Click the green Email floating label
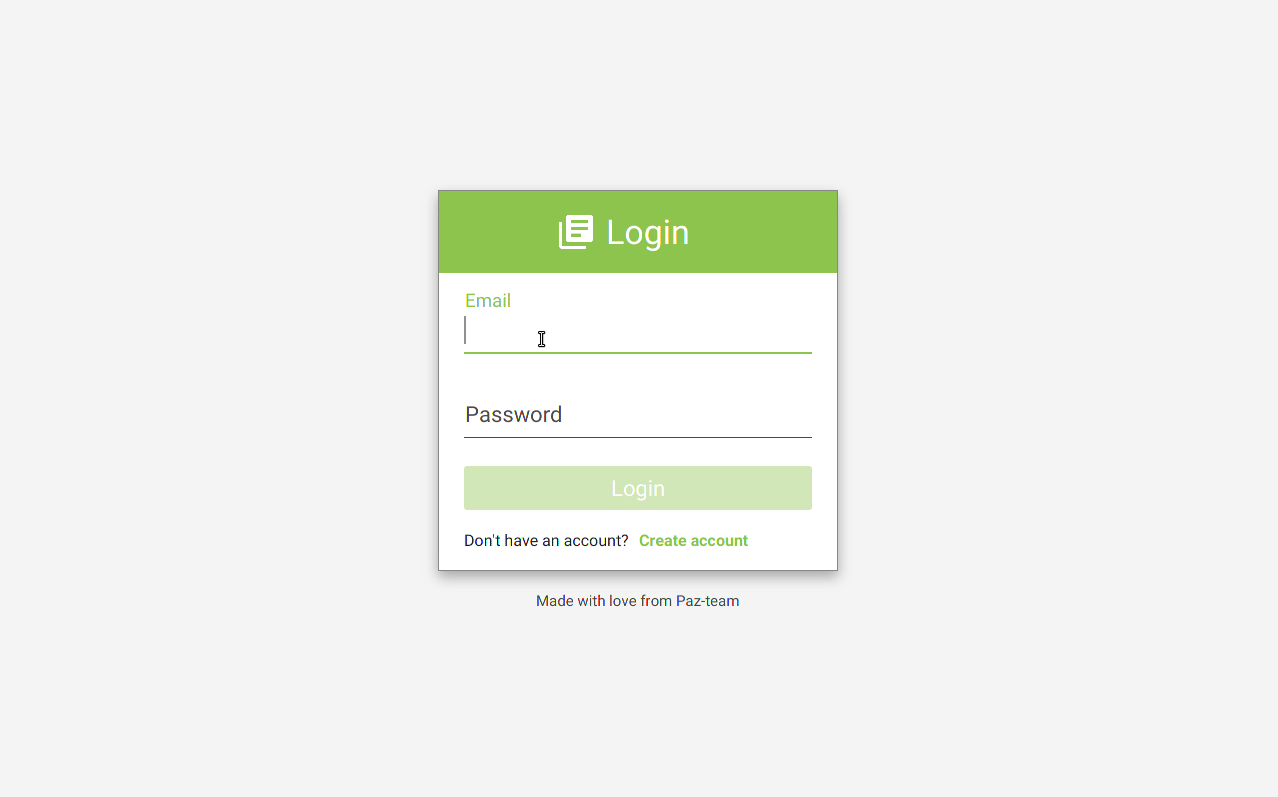 tap(488, 301)
